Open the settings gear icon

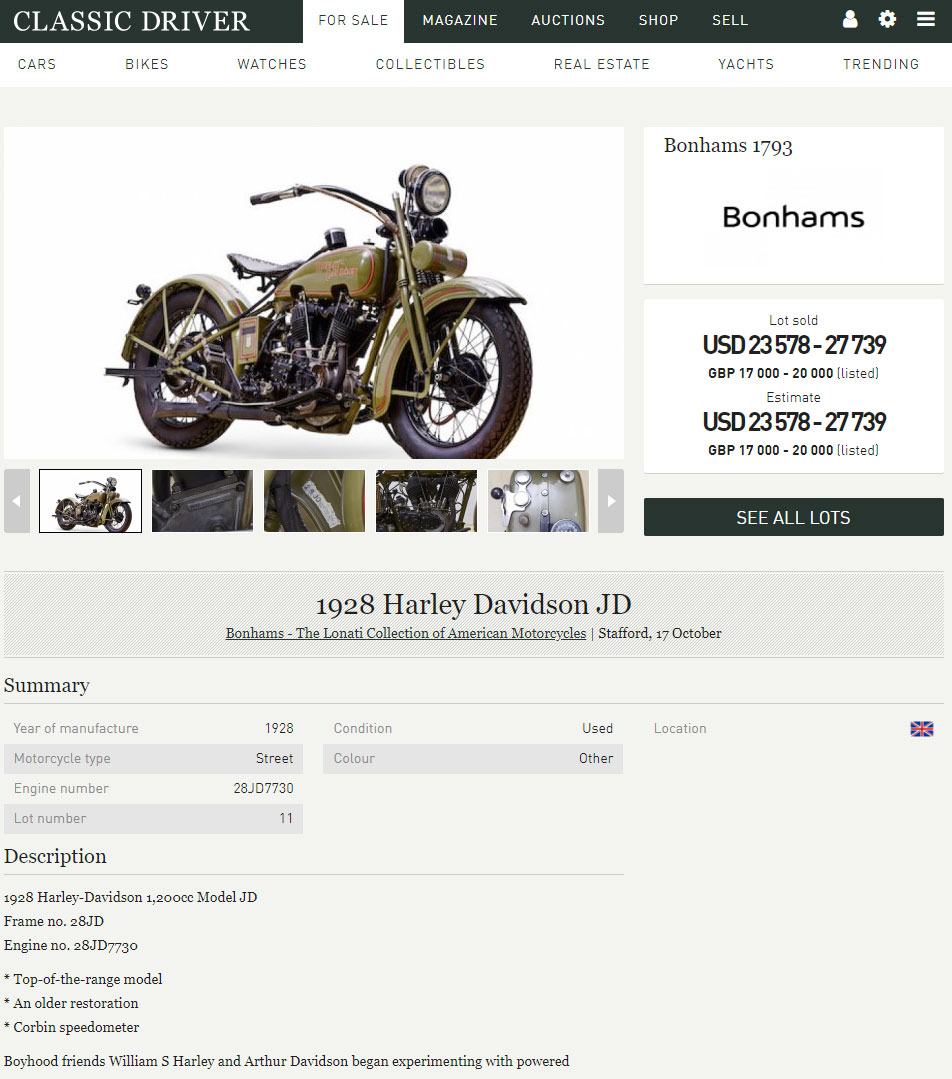coord(887,19)
